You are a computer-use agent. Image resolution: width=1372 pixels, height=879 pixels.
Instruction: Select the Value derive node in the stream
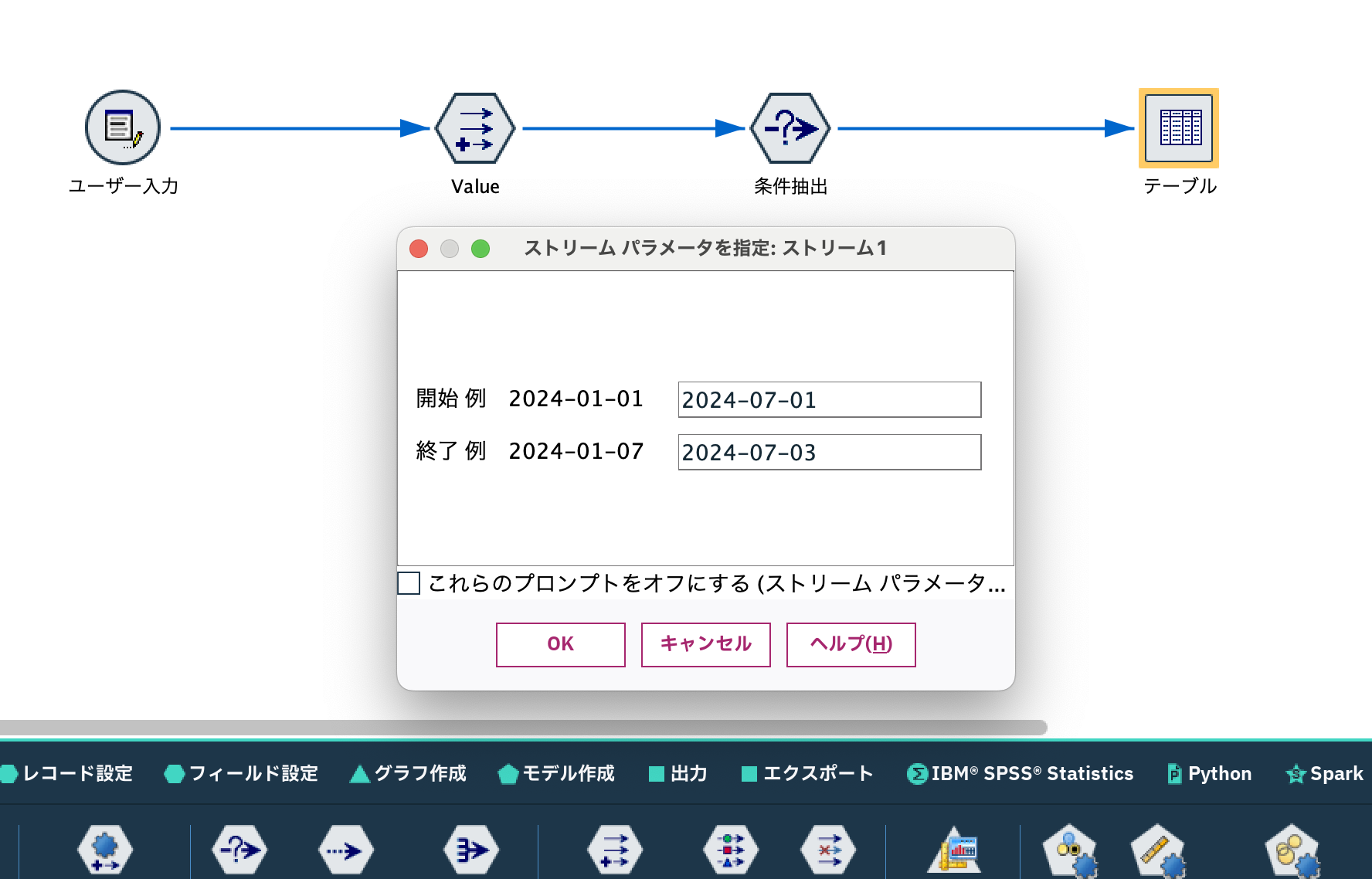point(474,127)
